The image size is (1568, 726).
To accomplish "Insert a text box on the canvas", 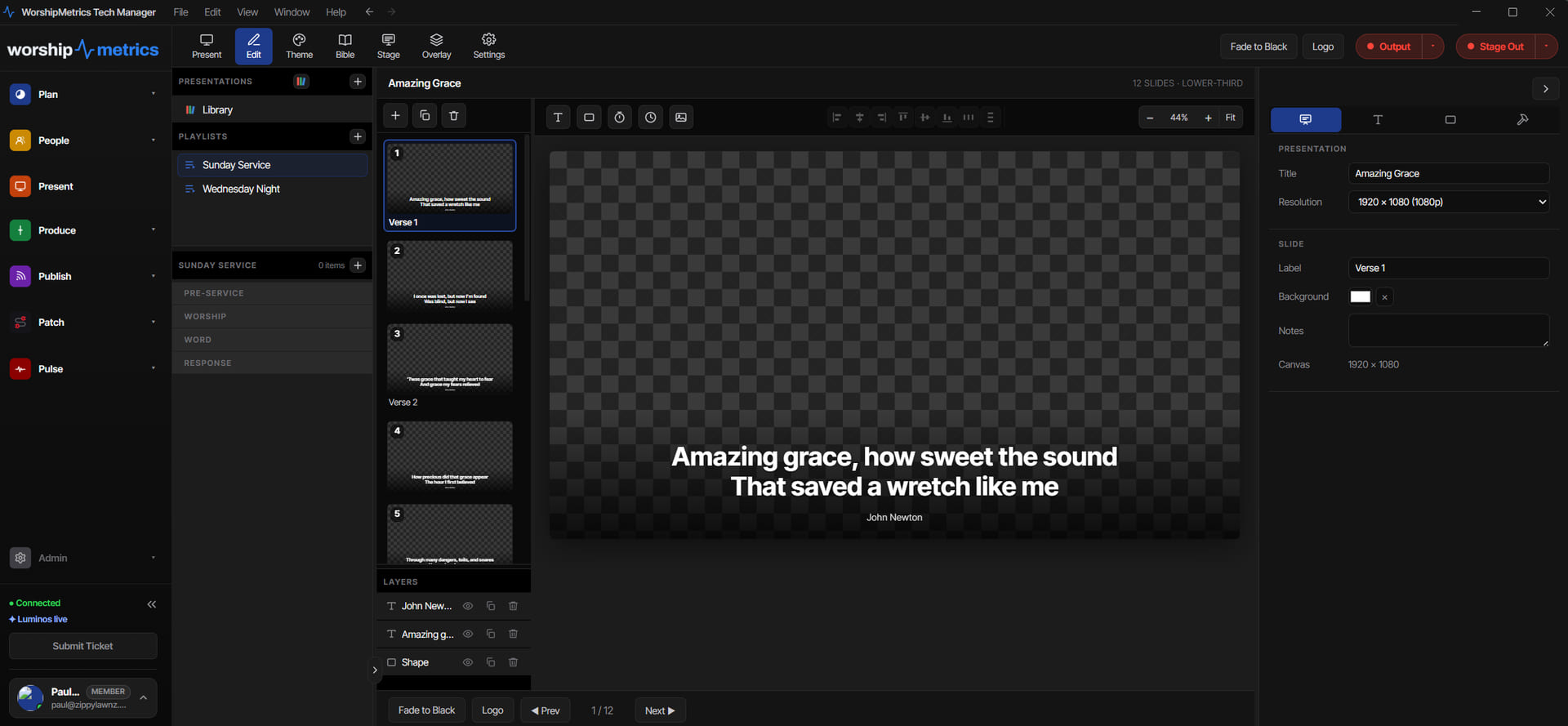I will (x=558, y=118).
